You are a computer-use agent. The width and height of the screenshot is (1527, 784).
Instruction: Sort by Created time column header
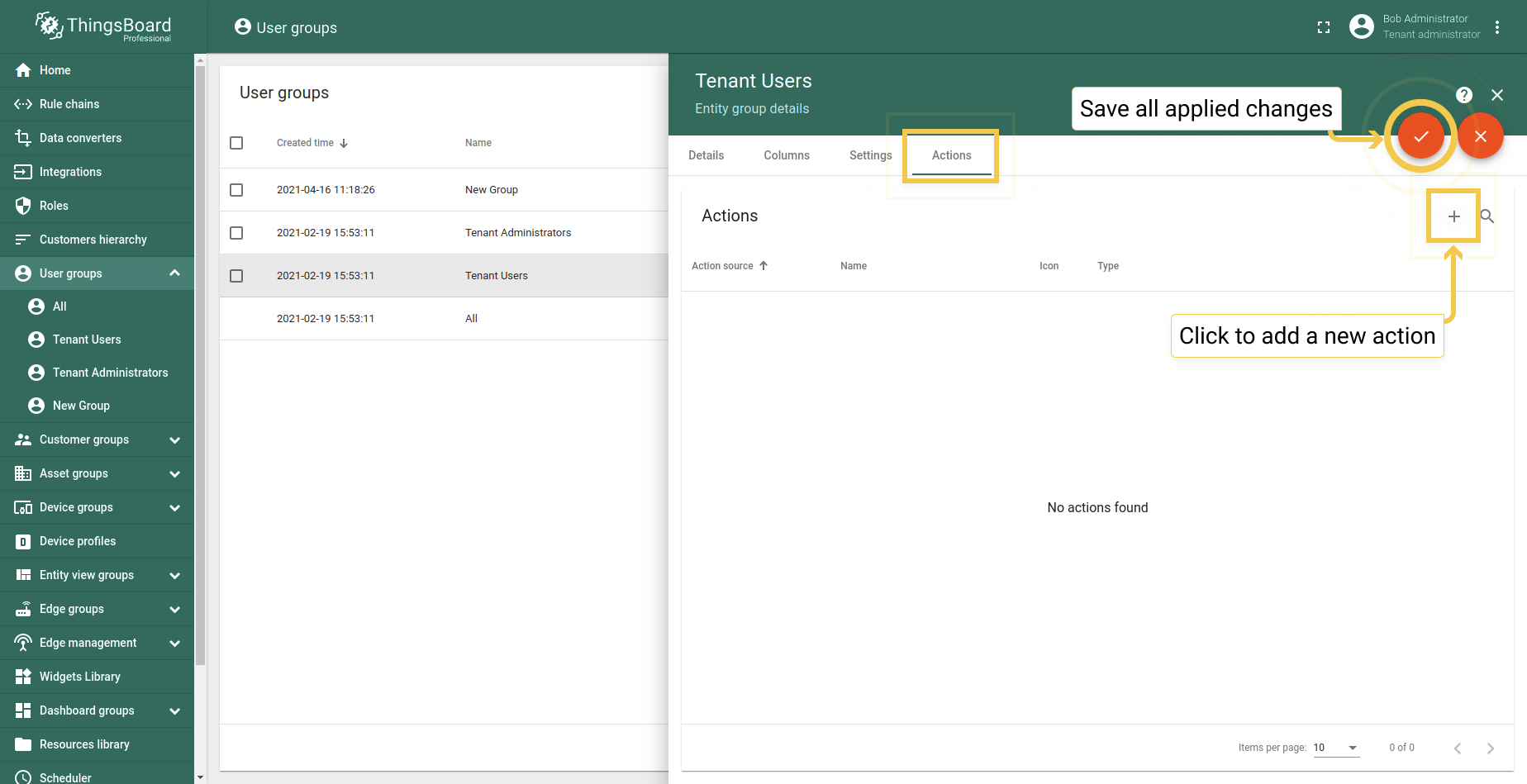click(x=306, y=143)
